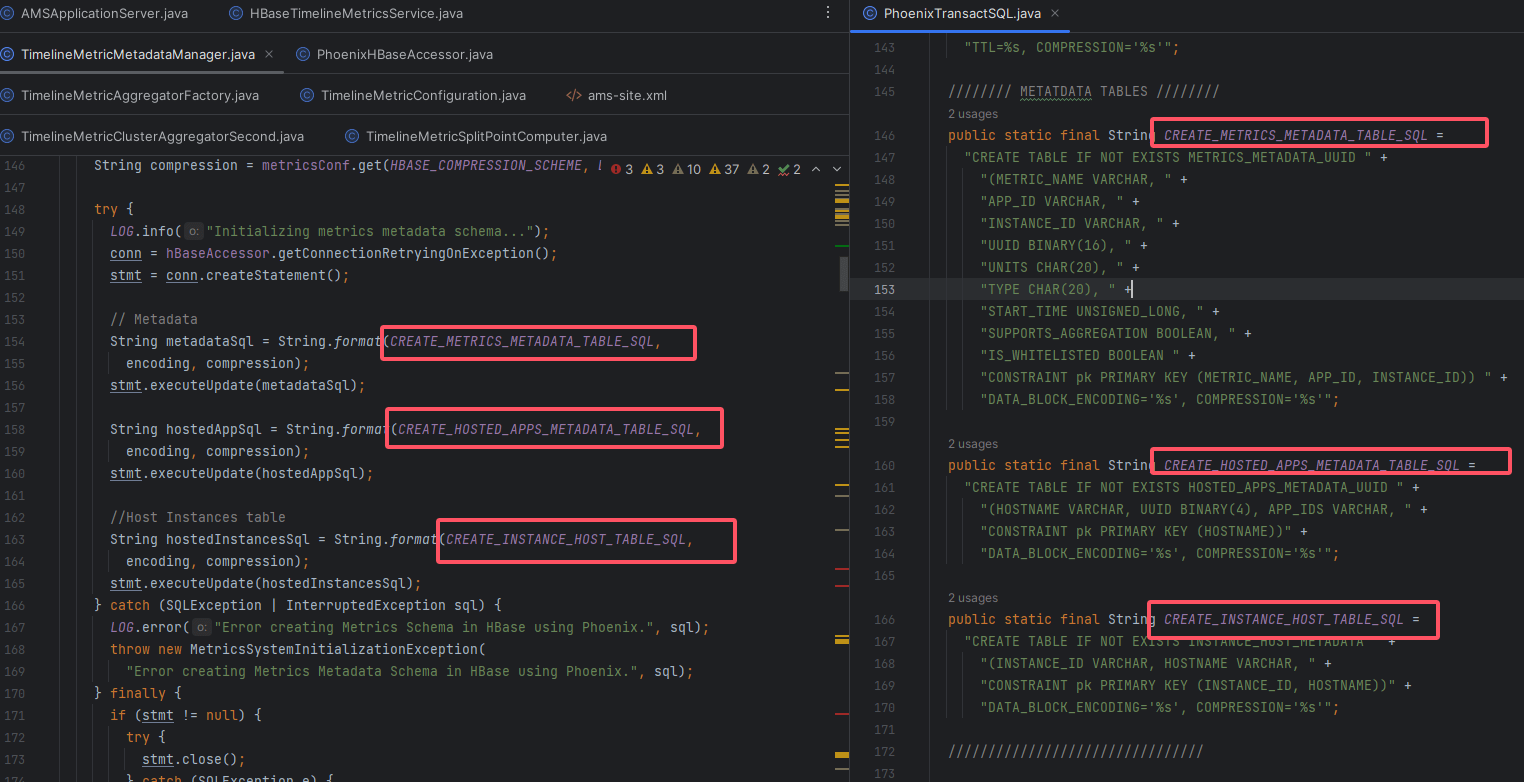Click the 'IS_WHITELISTED BOOLEAN ' string
1524x782 pixels.
pyautogui.click(x=1080, y=355)
